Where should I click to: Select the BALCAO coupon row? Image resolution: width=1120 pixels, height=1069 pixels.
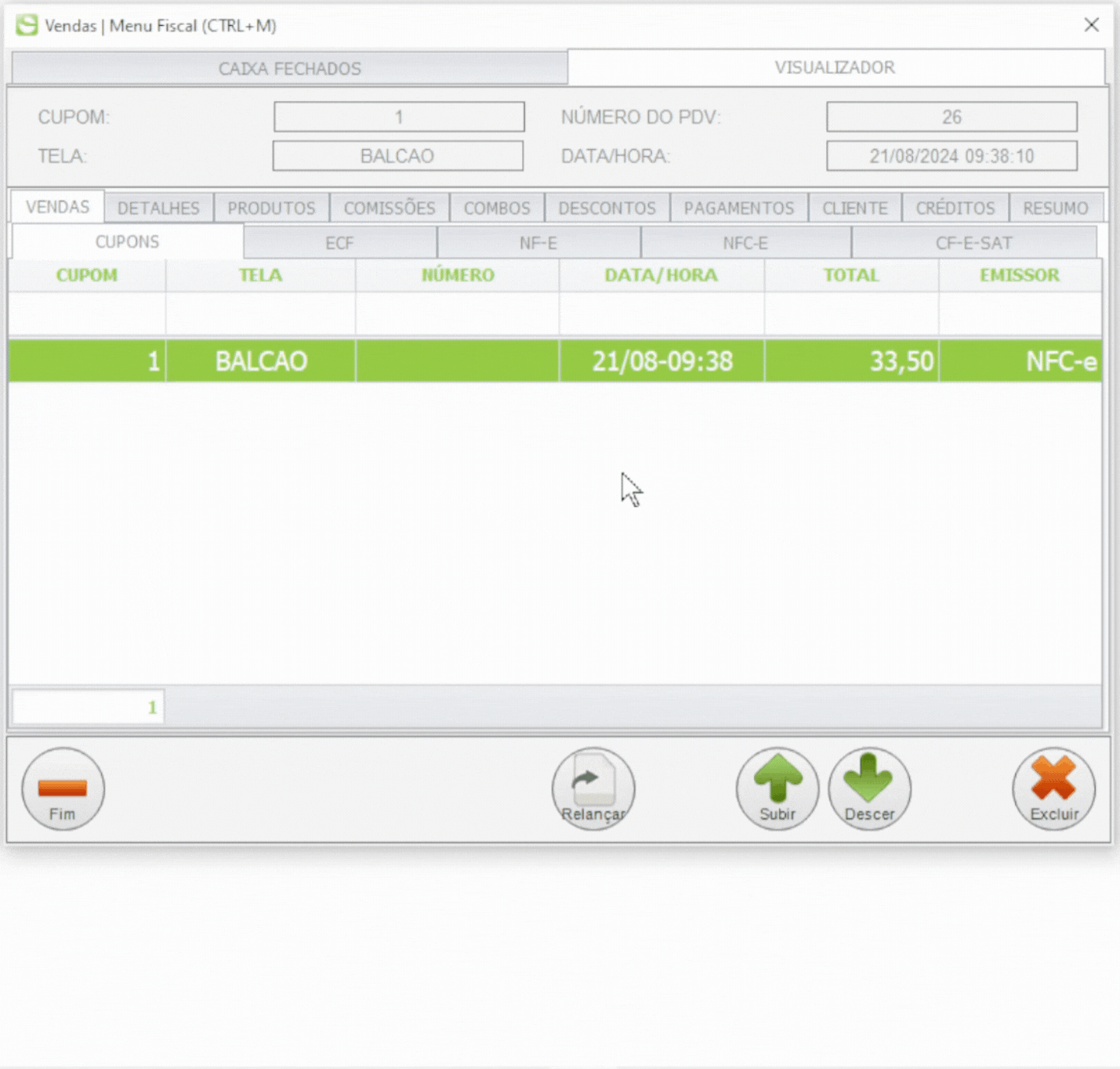click(555, 361)
